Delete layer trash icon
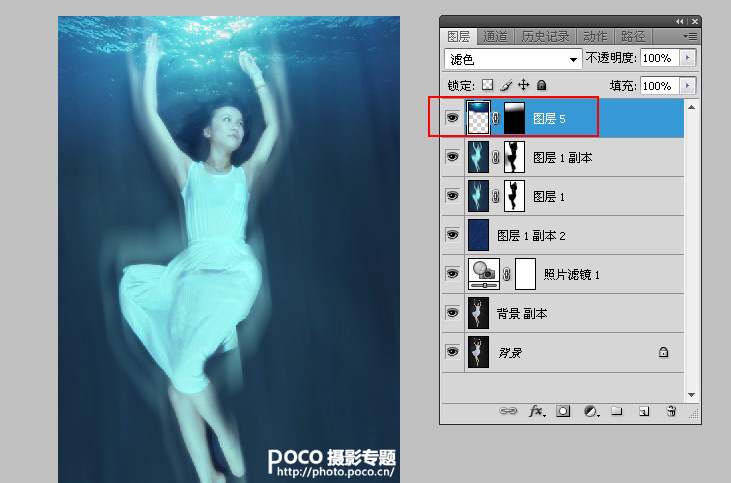This screenshot has width=731, height=483. coord(671,411)
